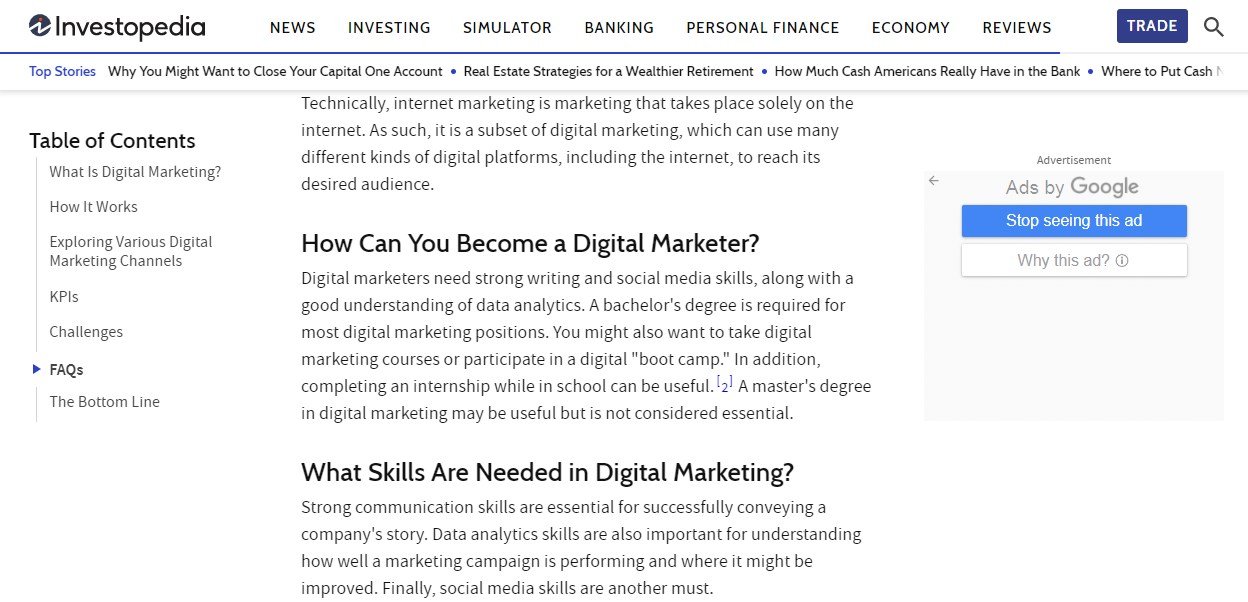Click the ad back arrow icon
This screenshot has width=1248, height=602.
[934, 181]
